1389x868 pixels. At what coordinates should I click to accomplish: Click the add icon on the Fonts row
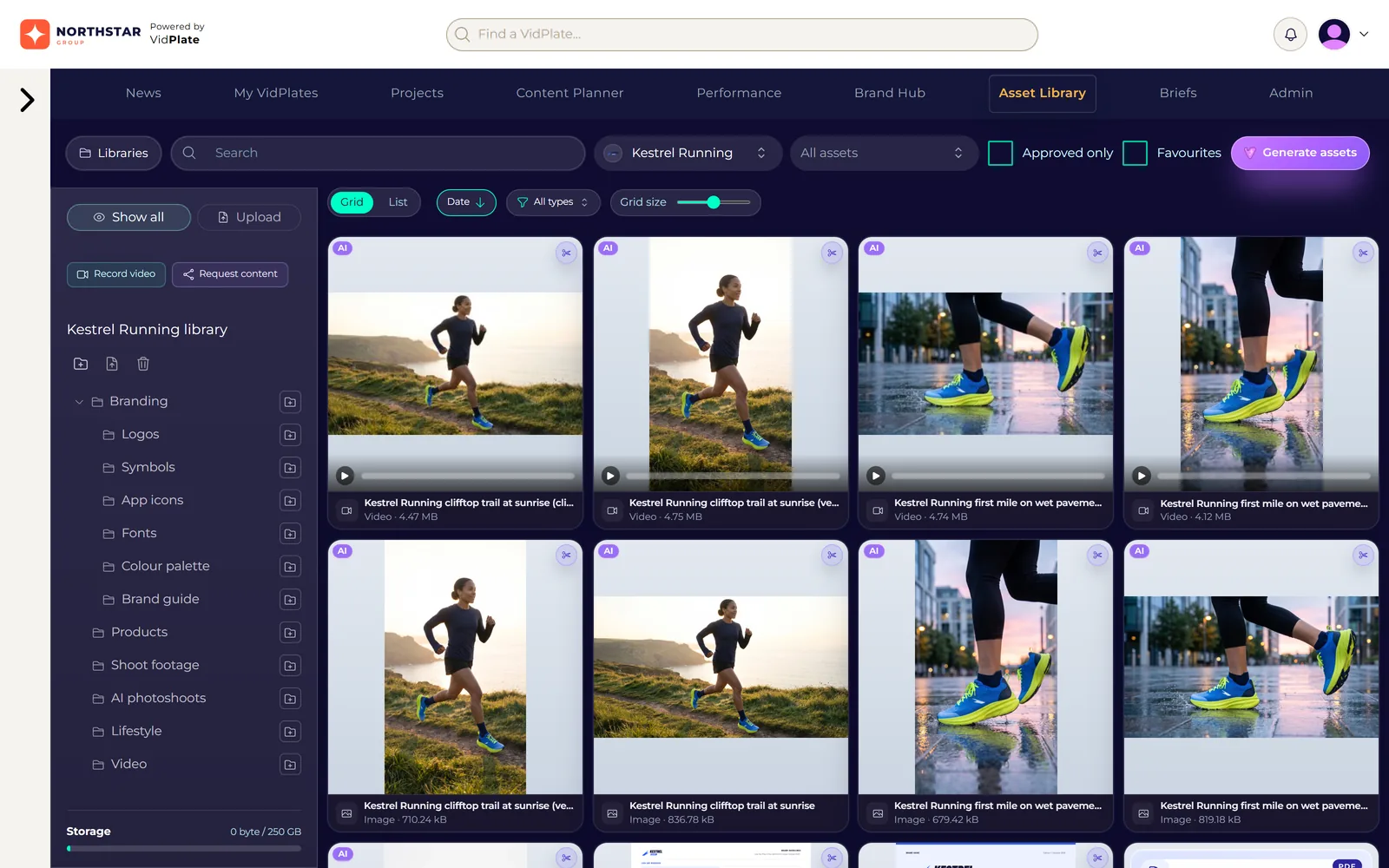coord(290,534)
